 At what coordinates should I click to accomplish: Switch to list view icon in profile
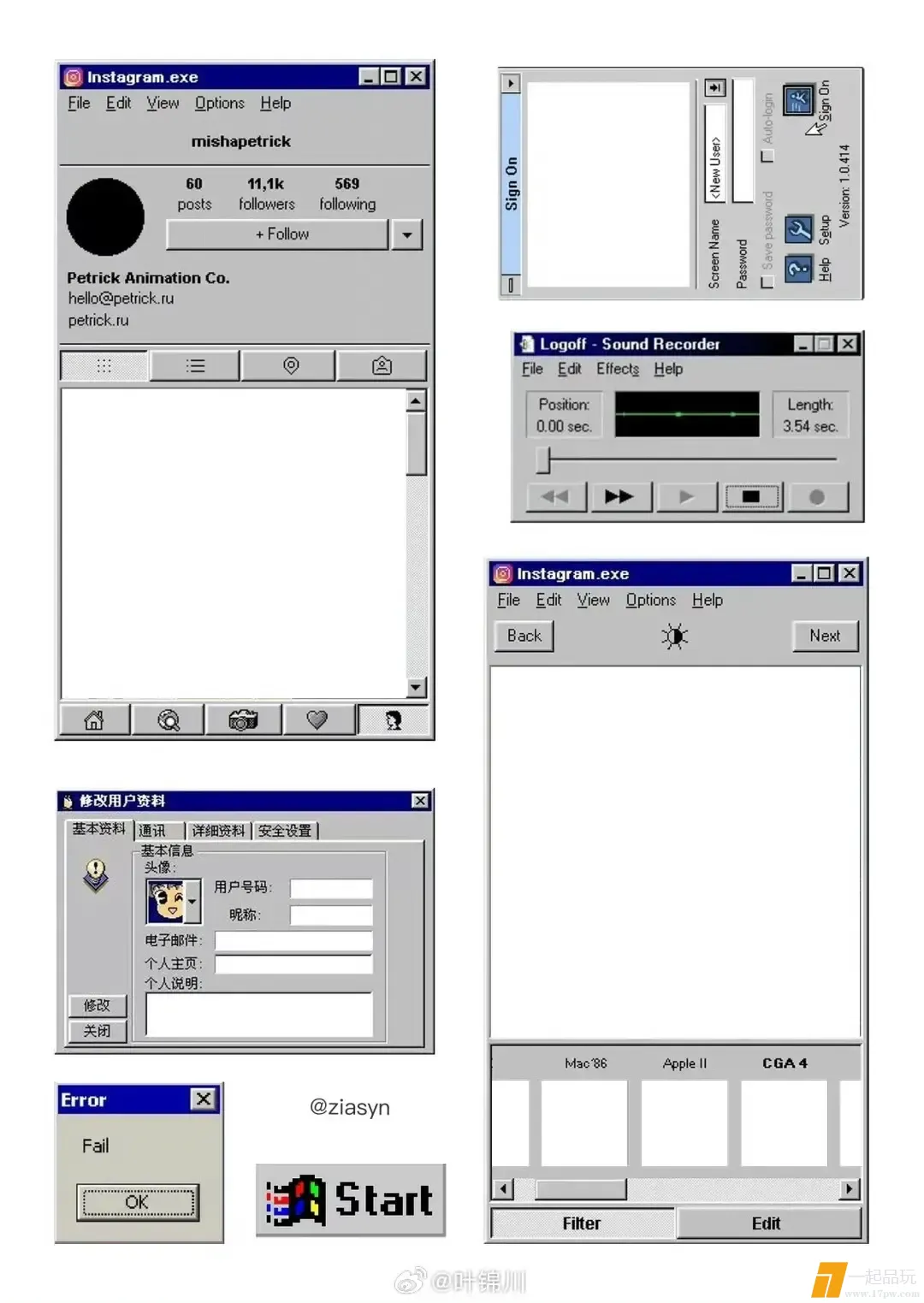[195, 366]
